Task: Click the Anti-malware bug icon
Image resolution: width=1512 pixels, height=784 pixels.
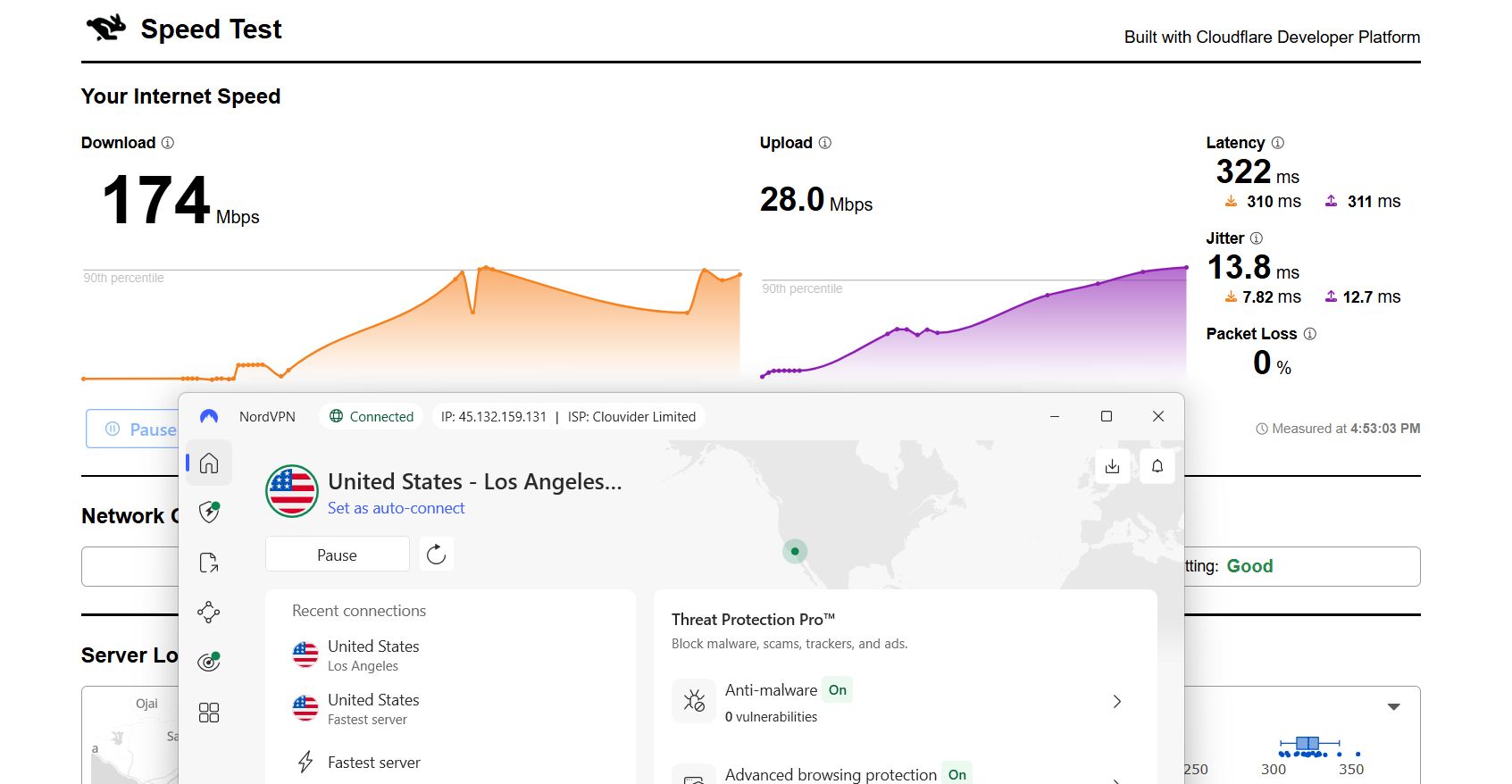Action: pos(694,701)
